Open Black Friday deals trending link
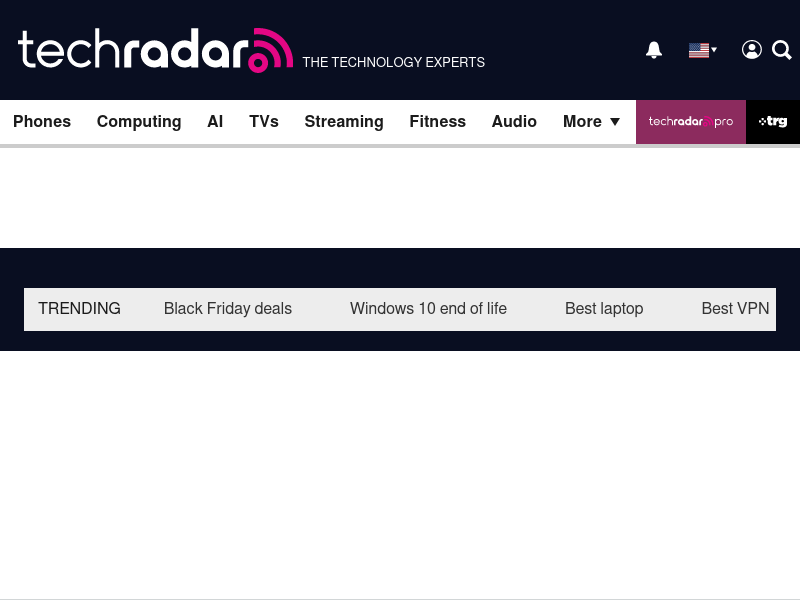Screen dimensions: 800x600 pos(228,309)
